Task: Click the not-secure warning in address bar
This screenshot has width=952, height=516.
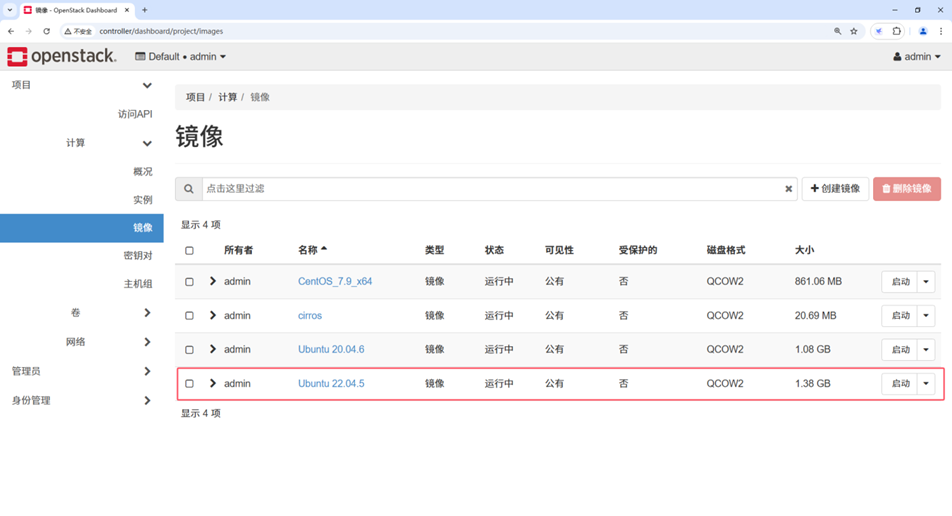Action: 78,31
